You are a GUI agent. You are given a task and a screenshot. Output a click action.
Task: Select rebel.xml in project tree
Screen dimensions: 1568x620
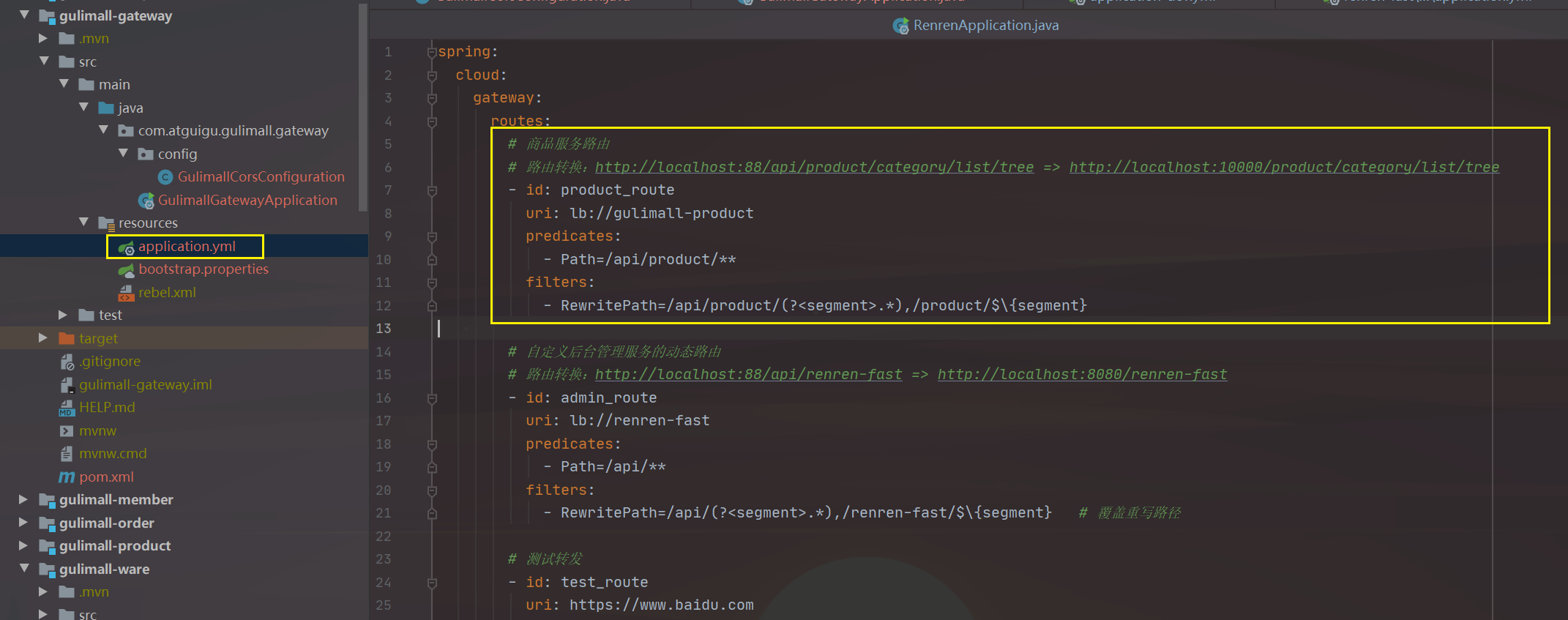(167, 292)
